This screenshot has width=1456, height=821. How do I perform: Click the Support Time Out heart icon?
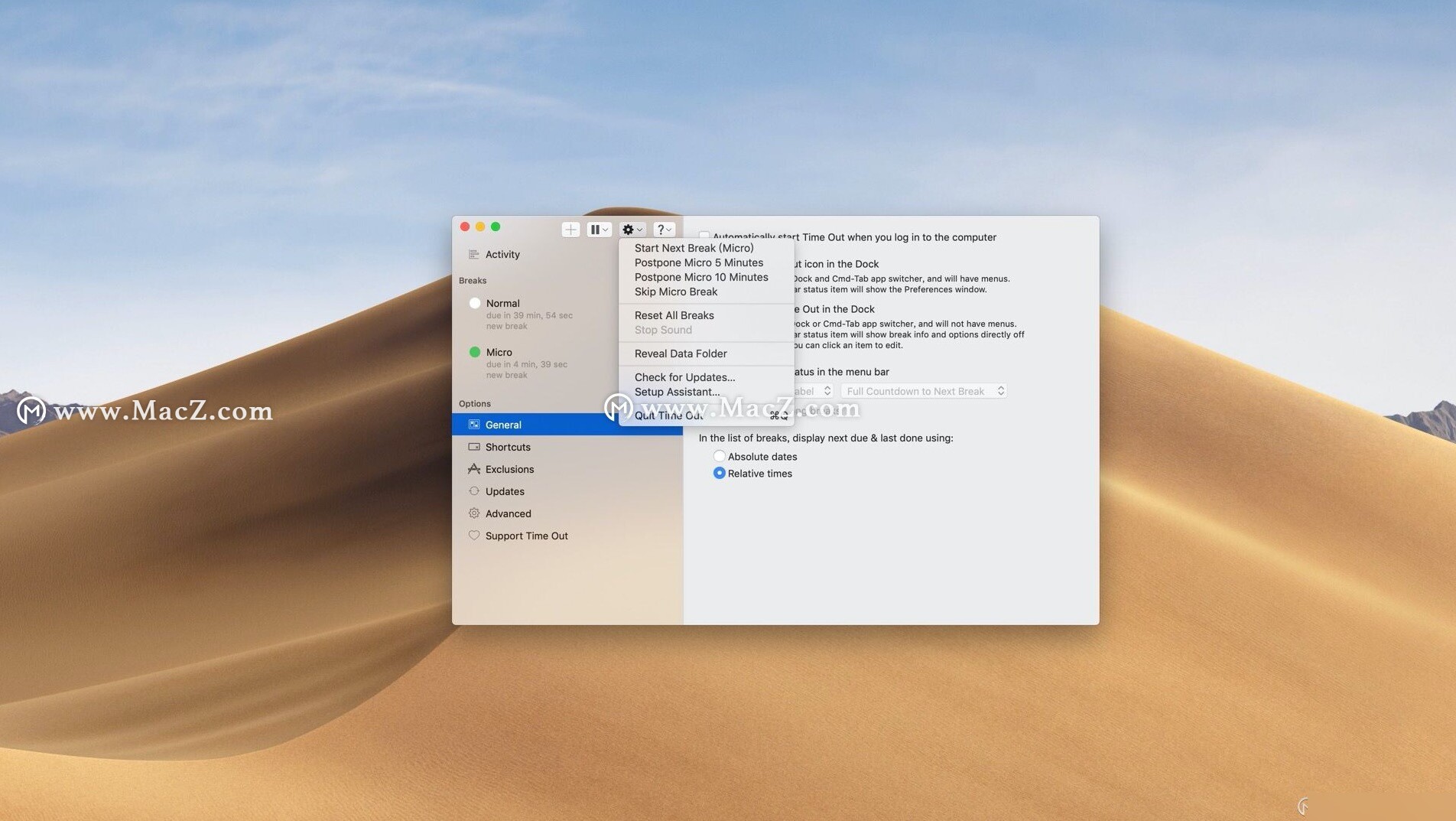[x=473, y=536]
